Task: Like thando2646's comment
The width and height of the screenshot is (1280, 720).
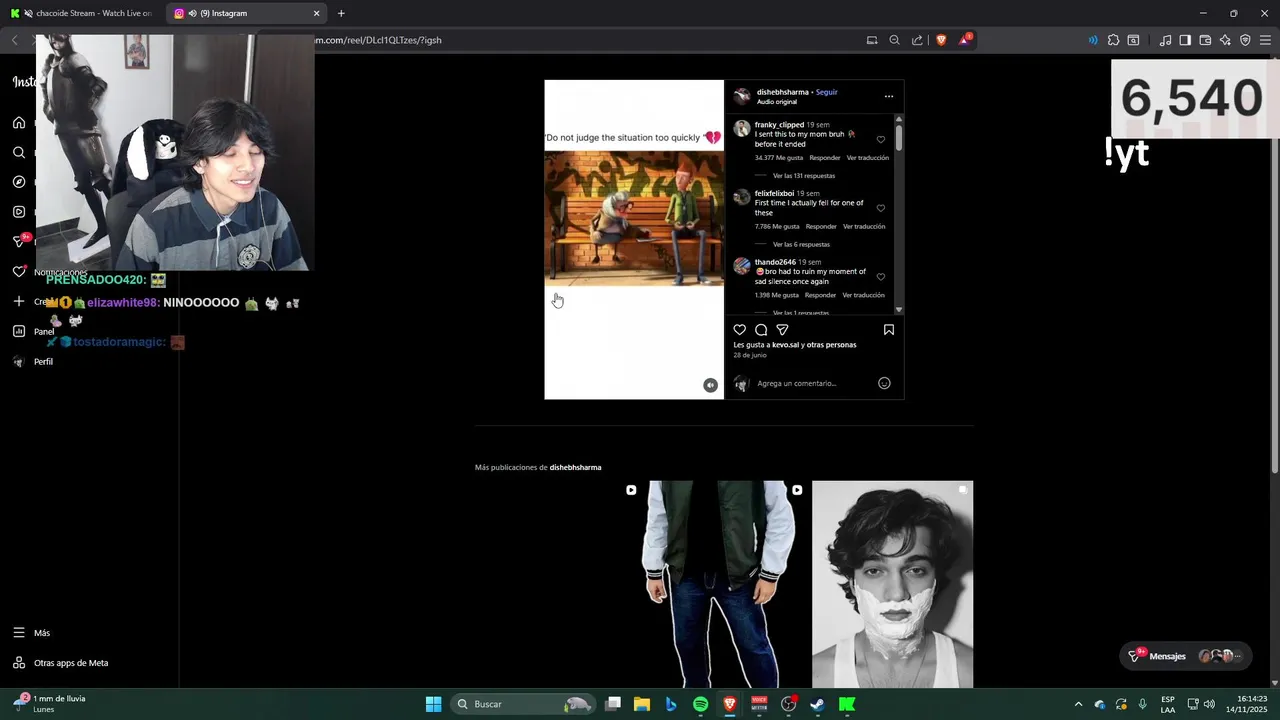Action: pos(881,277)
